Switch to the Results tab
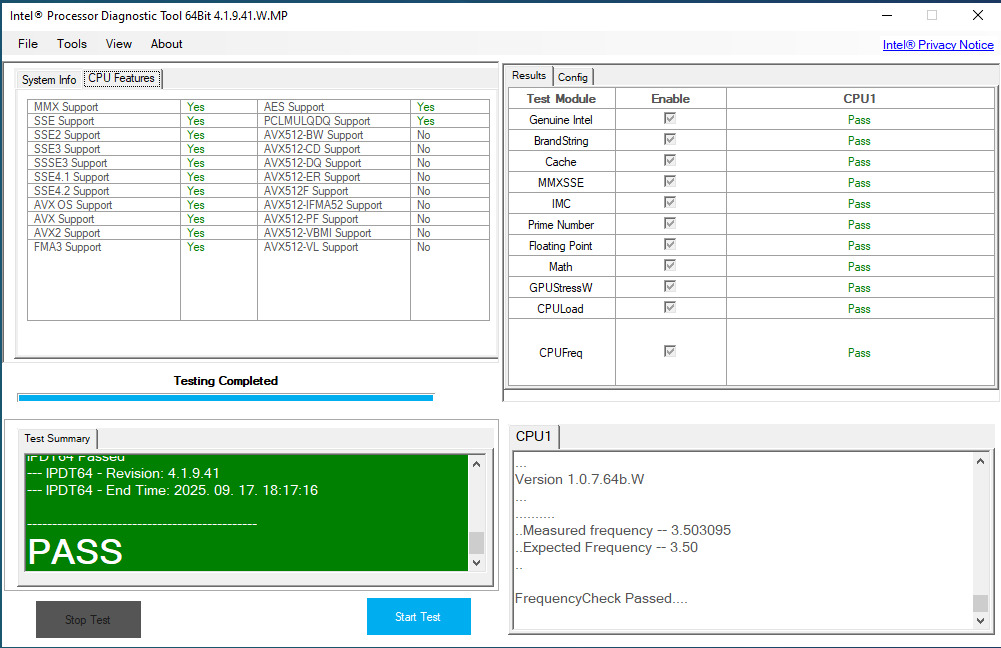Viewport: 1001px width, 648px height. click(x=529, y=75)
